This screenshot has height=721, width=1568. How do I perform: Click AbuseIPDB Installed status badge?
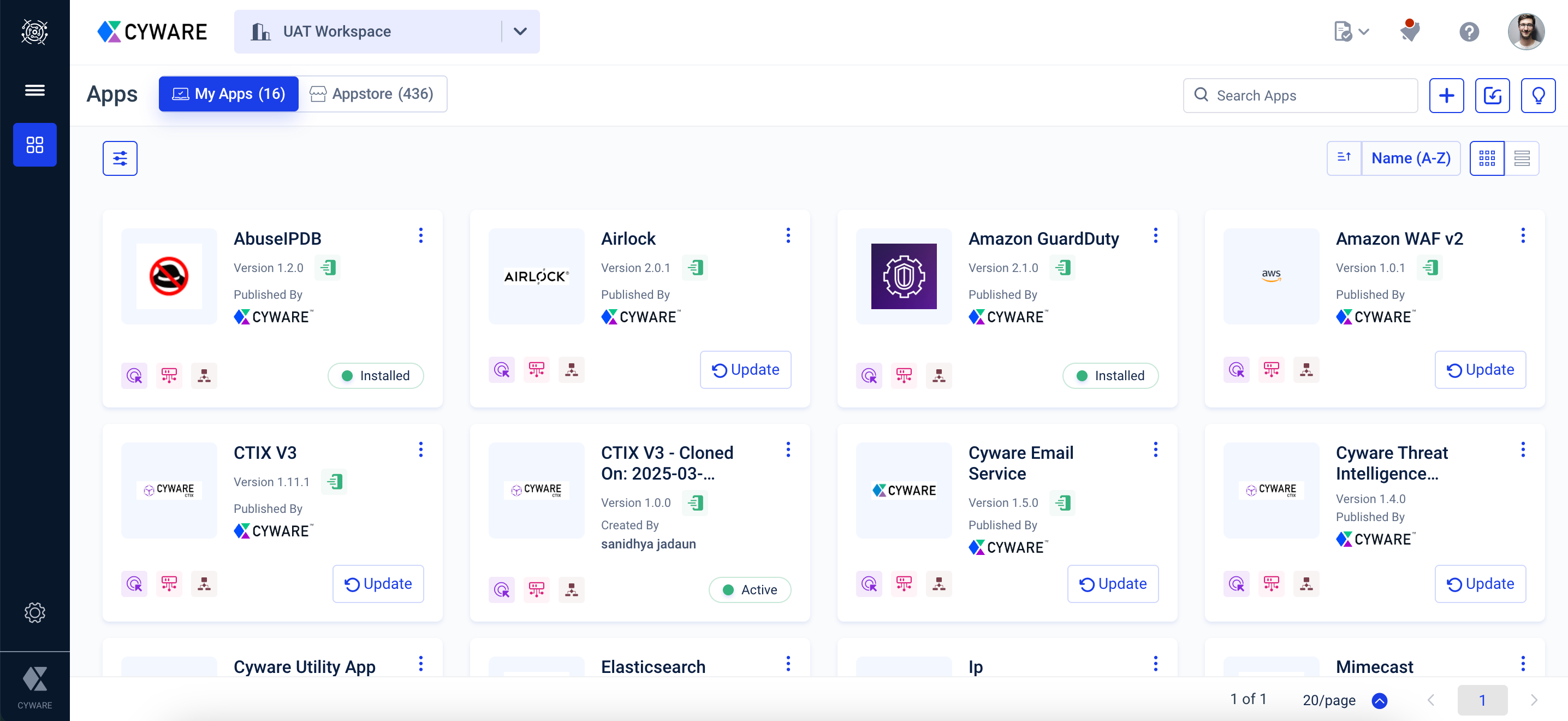[x=376, y=376]
